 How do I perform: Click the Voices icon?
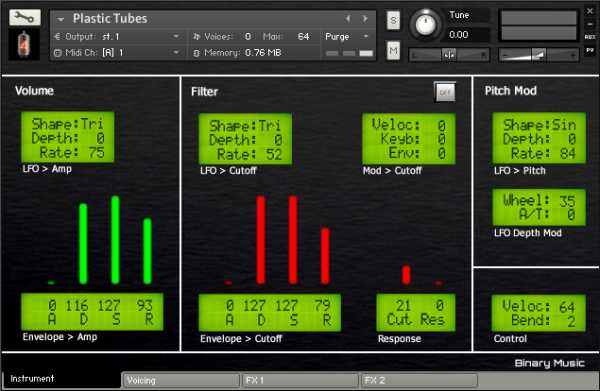(196, 36)
